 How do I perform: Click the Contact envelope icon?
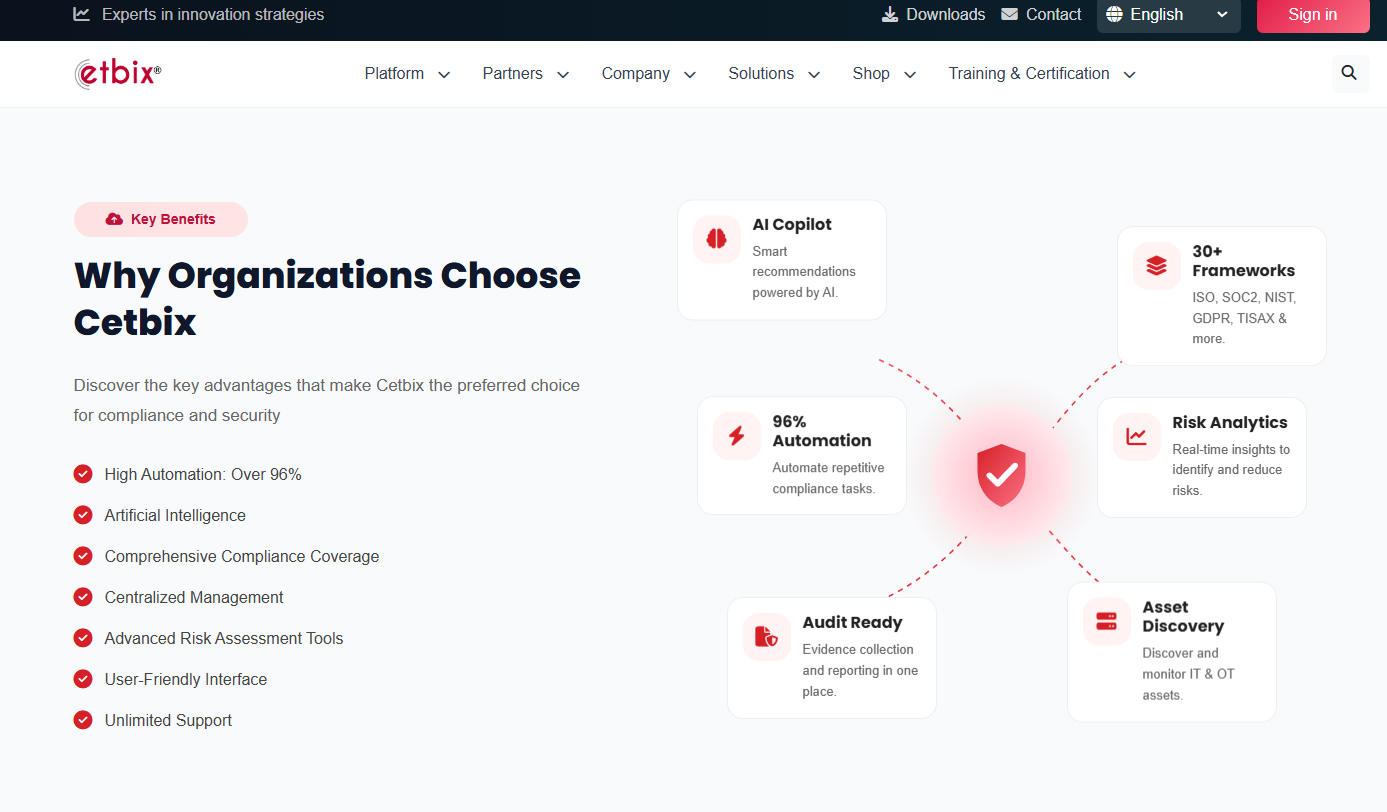coord(1010,14)
